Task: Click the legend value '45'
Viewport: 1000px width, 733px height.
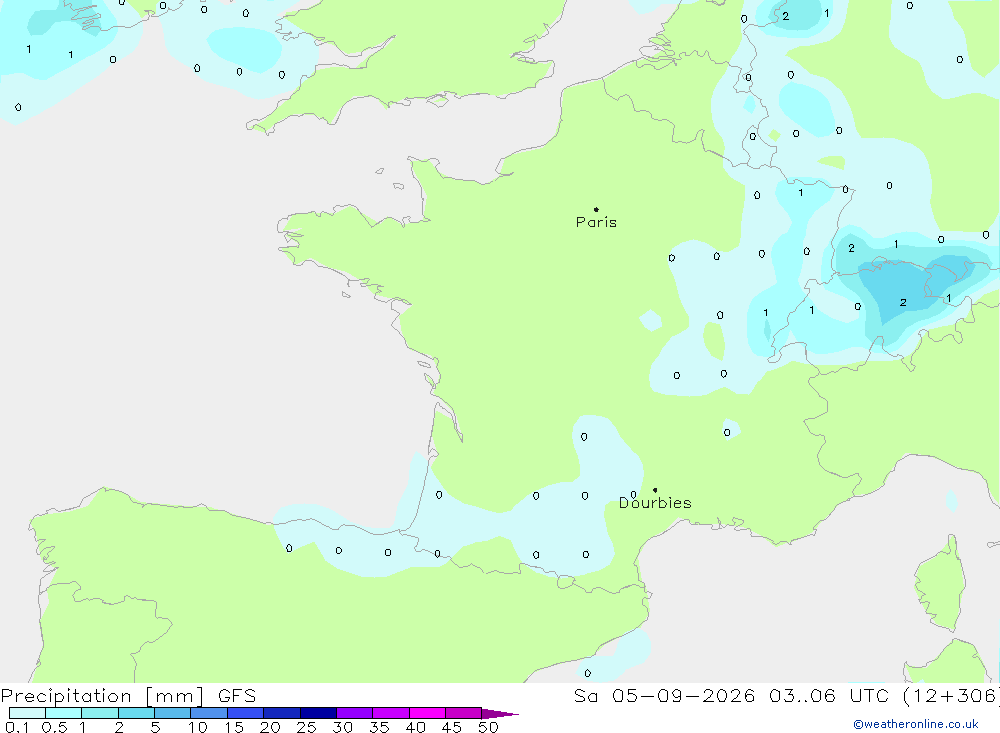Action: coord(452,727)
